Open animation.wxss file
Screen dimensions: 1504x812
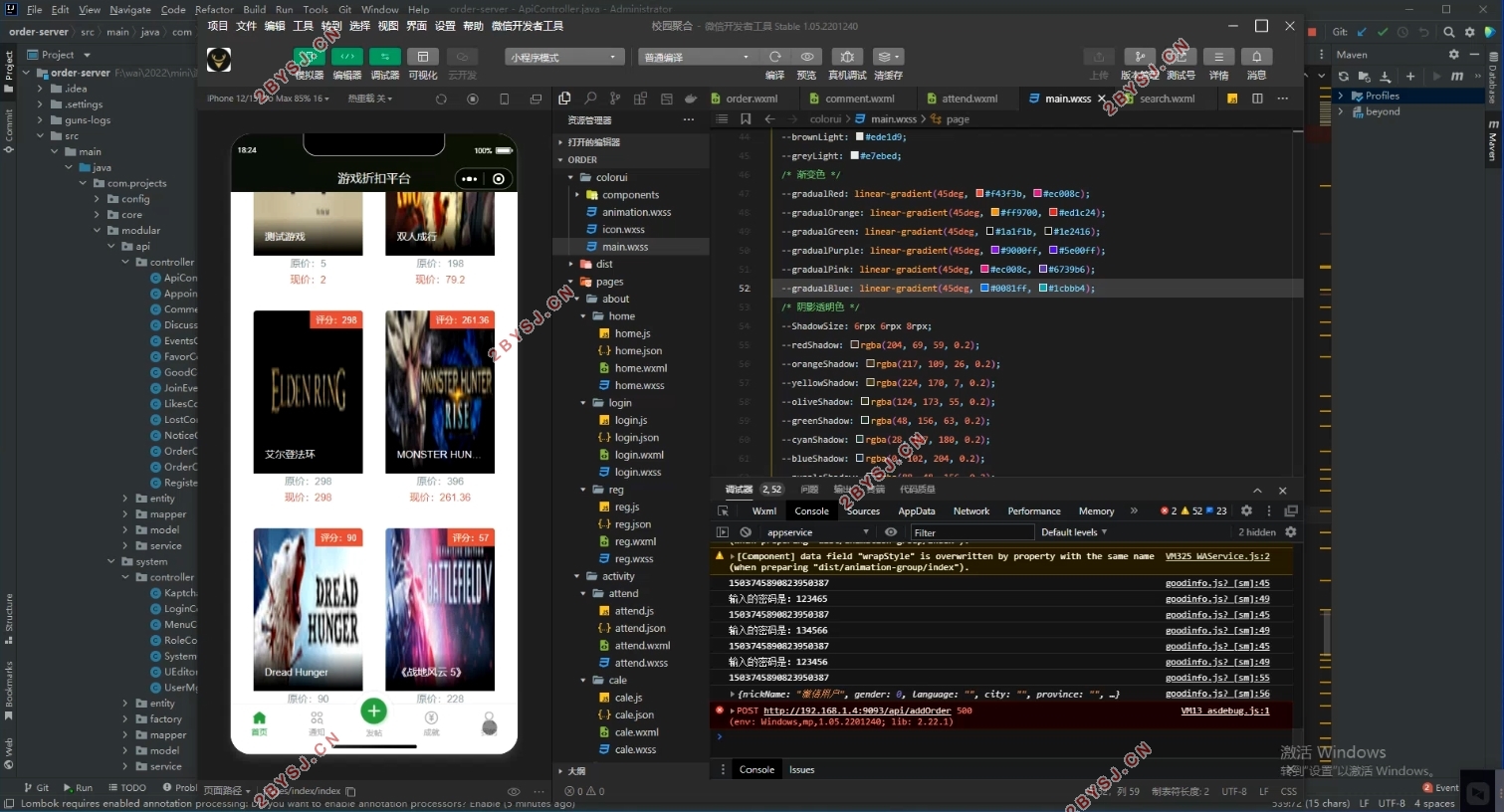636,212
